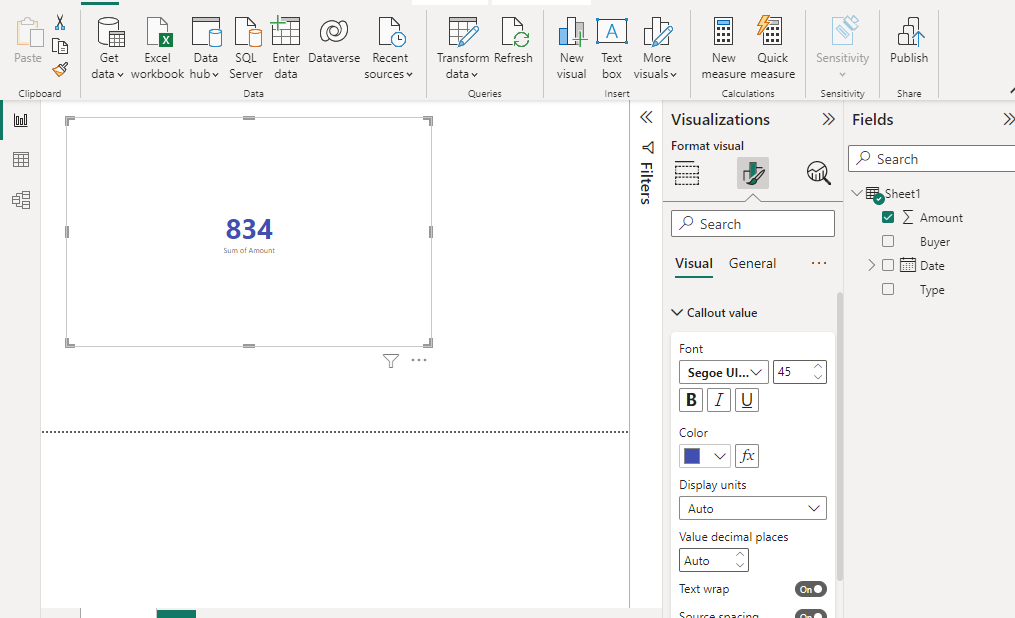This screenshot has height=618, width=1015.
Task: Click the conditional formatting fx button
Action: point(747,456)
